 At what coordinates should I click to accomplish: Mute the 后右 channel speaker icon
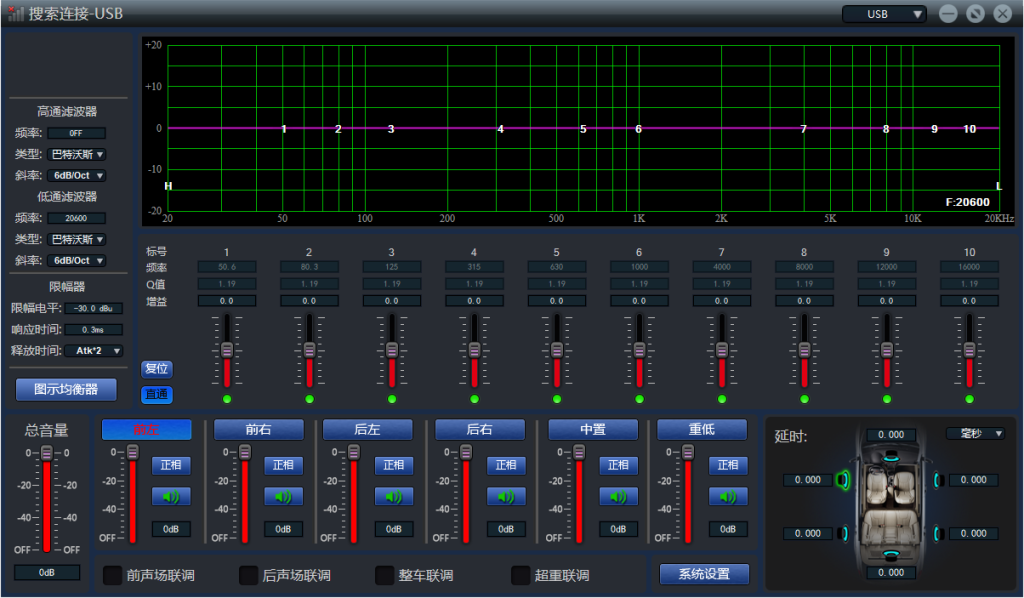point(506,497)
